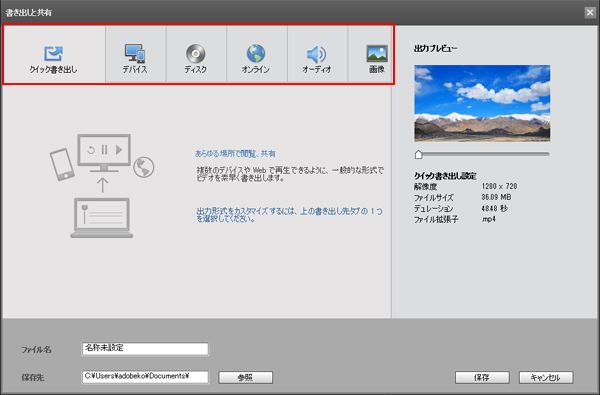Select the 画像 export tab
Screen dimensions: 600x395
coord(370,54)
